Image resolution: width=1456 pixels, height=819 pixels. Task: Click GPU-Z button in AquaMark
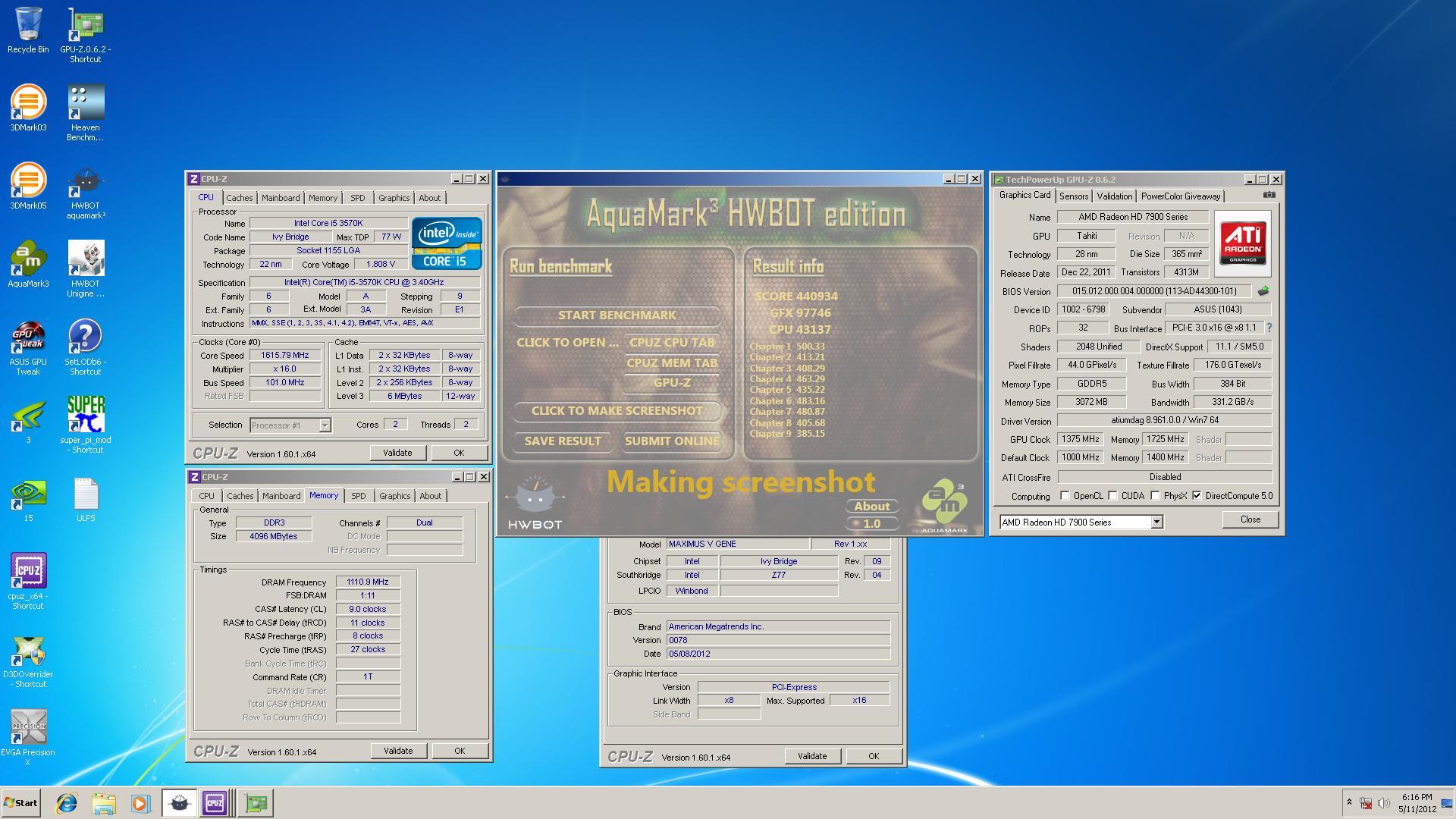pyautogui.click(x=672, y=383)
